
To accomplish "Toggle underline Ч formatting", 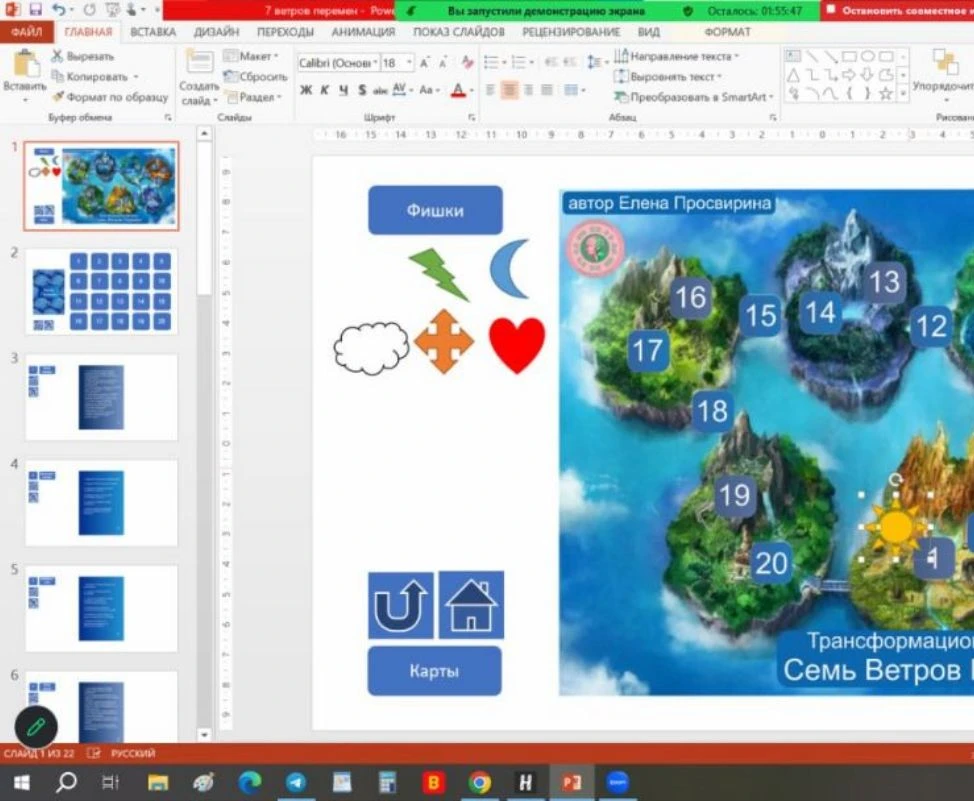I will pyautogui.click(x=343, y=90).
